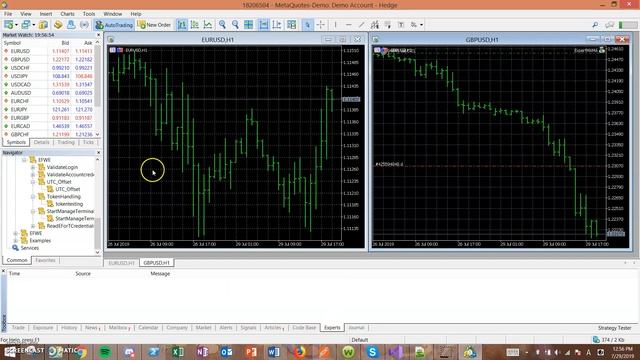Open Skype from the taskbar
Image resolution: width=640 pixels, height=360 pixels.
pyautogui.click(x=372, y=352)
